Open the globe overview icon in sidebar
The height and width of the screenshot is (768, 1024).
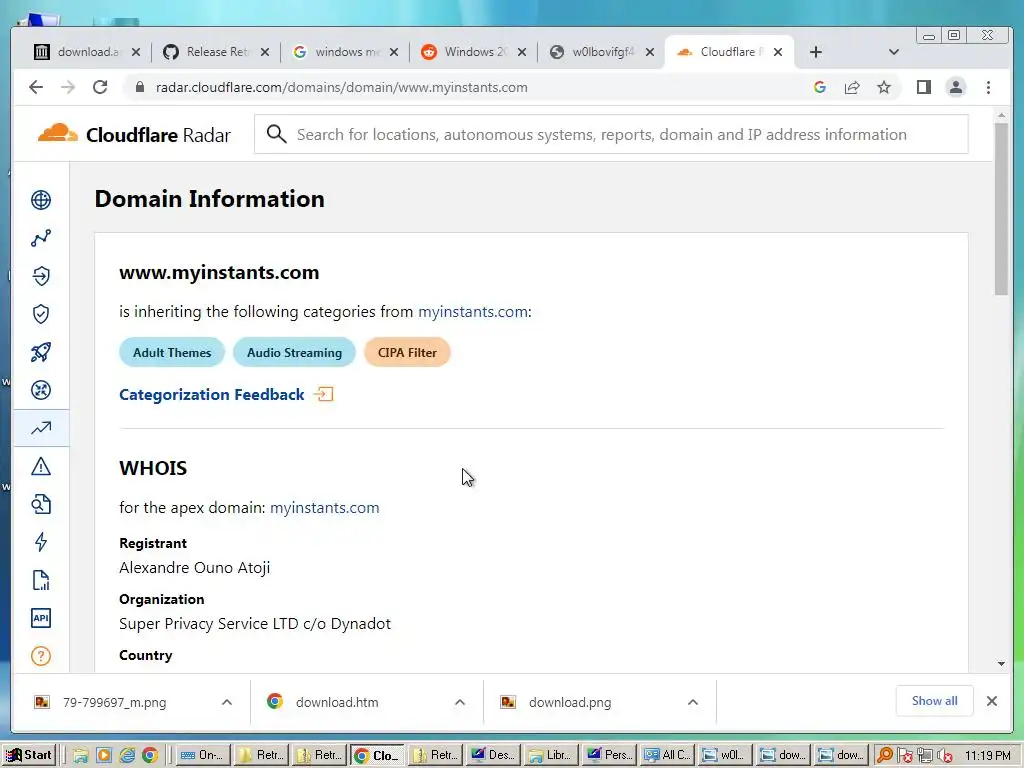point(40,200)
